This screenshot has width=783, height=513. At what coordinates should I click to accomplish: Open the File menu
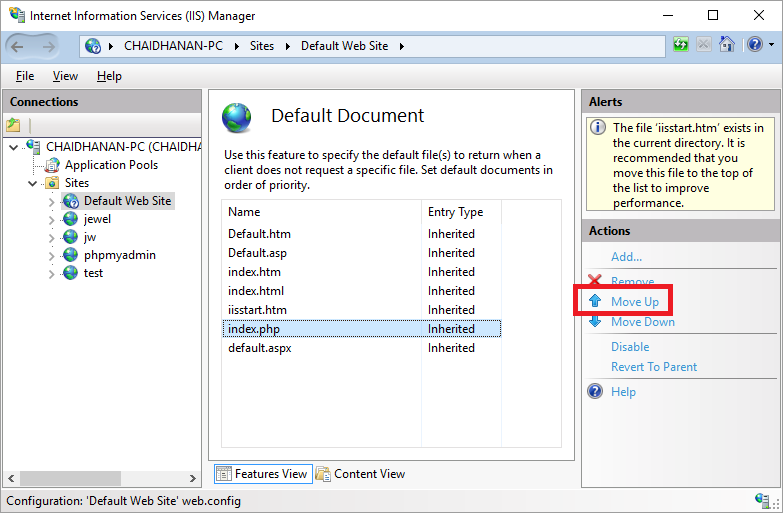[x=25, y=76]
